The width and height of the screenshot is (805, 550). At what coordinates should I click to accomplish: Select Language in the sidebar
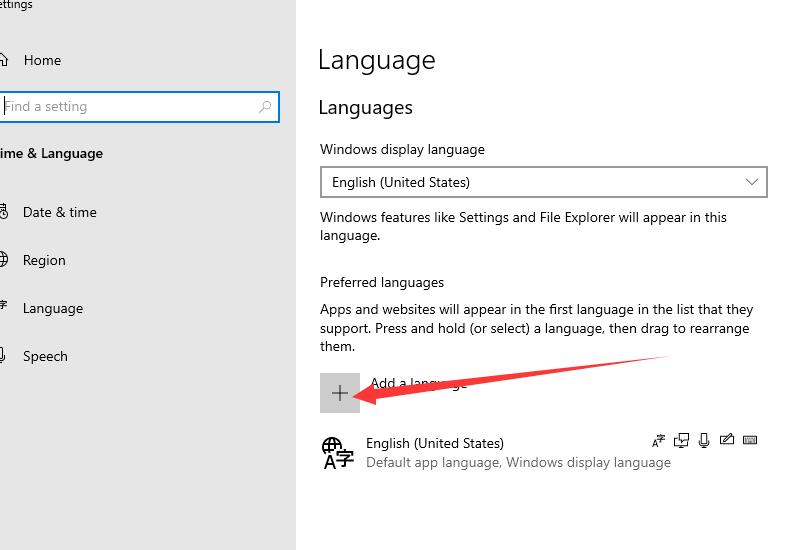point(52,308)
